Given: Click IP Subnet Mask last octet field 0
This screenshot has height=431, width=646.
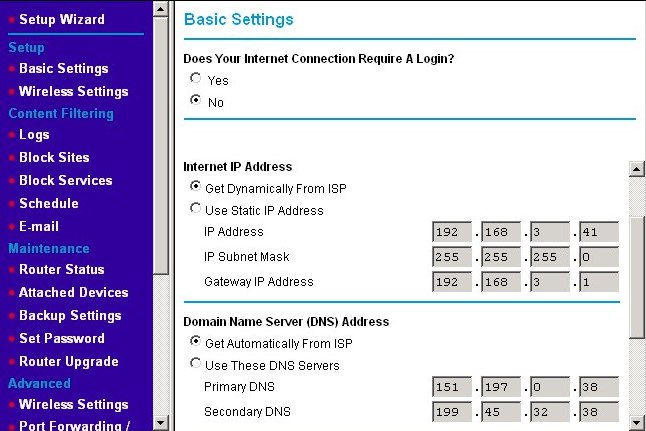Looking at the screenshot, I should tap(599, 257).
